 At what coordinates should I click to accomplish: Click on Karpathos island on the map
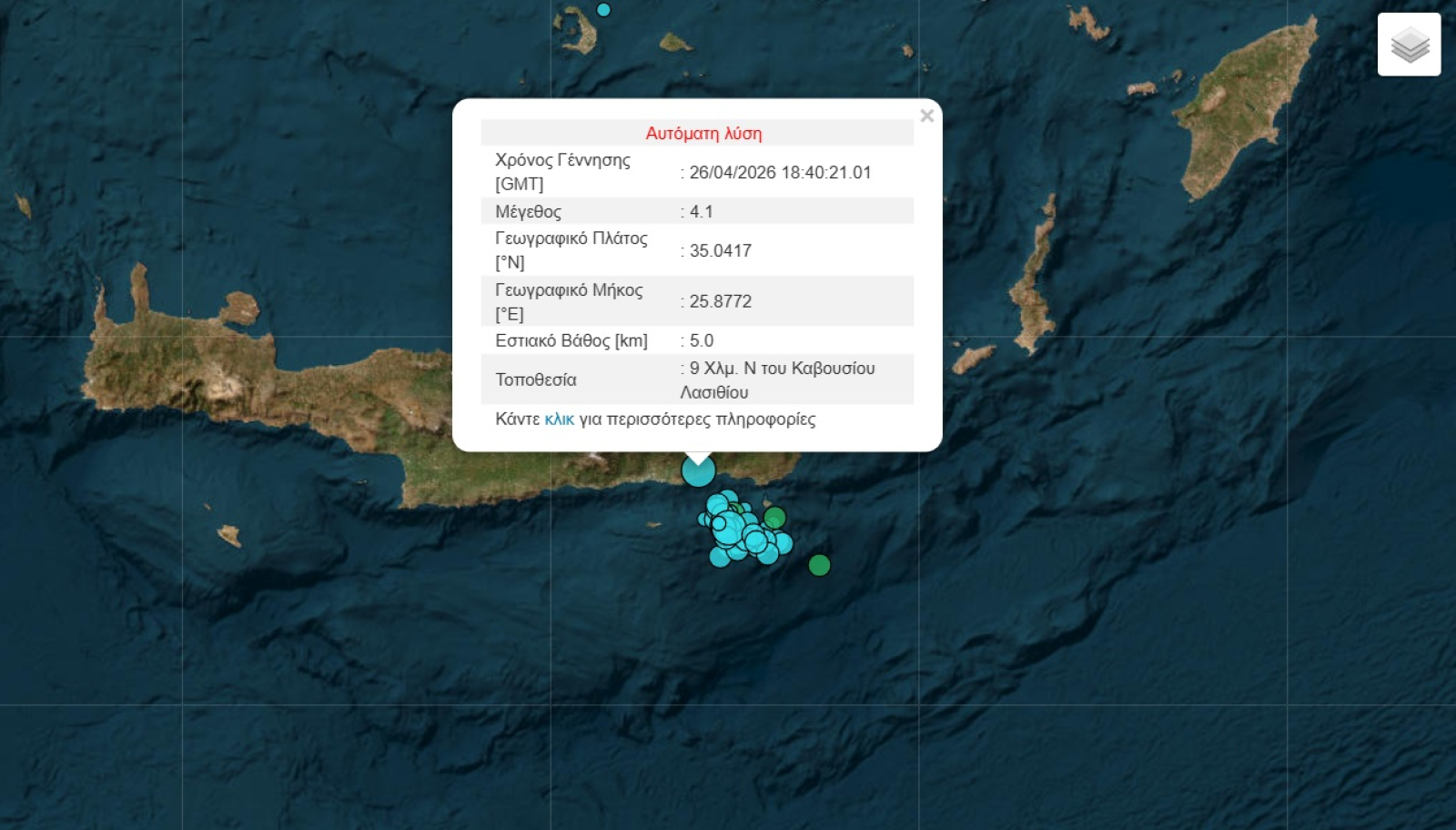coord(1035,282)
